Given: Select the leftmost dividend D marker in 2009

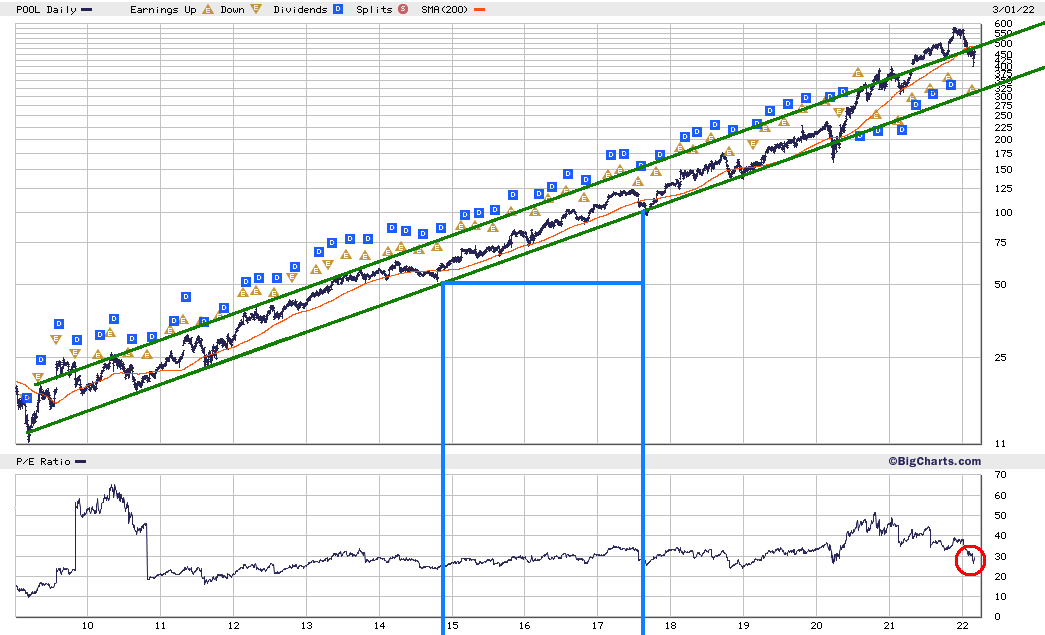Looking at the screenshot, I should point(27,398).
